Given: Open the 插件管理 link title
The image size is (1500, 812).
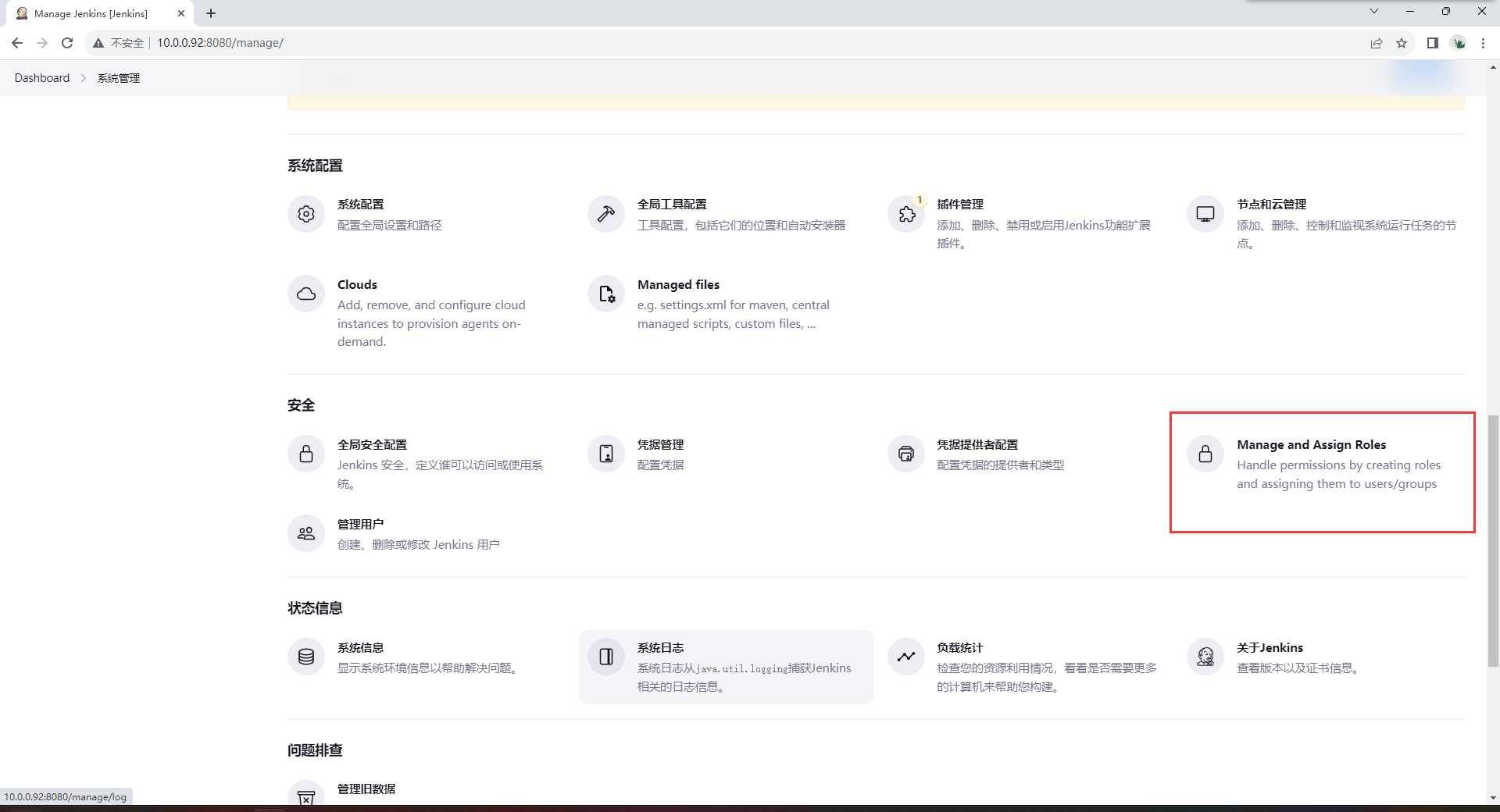Looking at the screenshot, I should 960,204.
